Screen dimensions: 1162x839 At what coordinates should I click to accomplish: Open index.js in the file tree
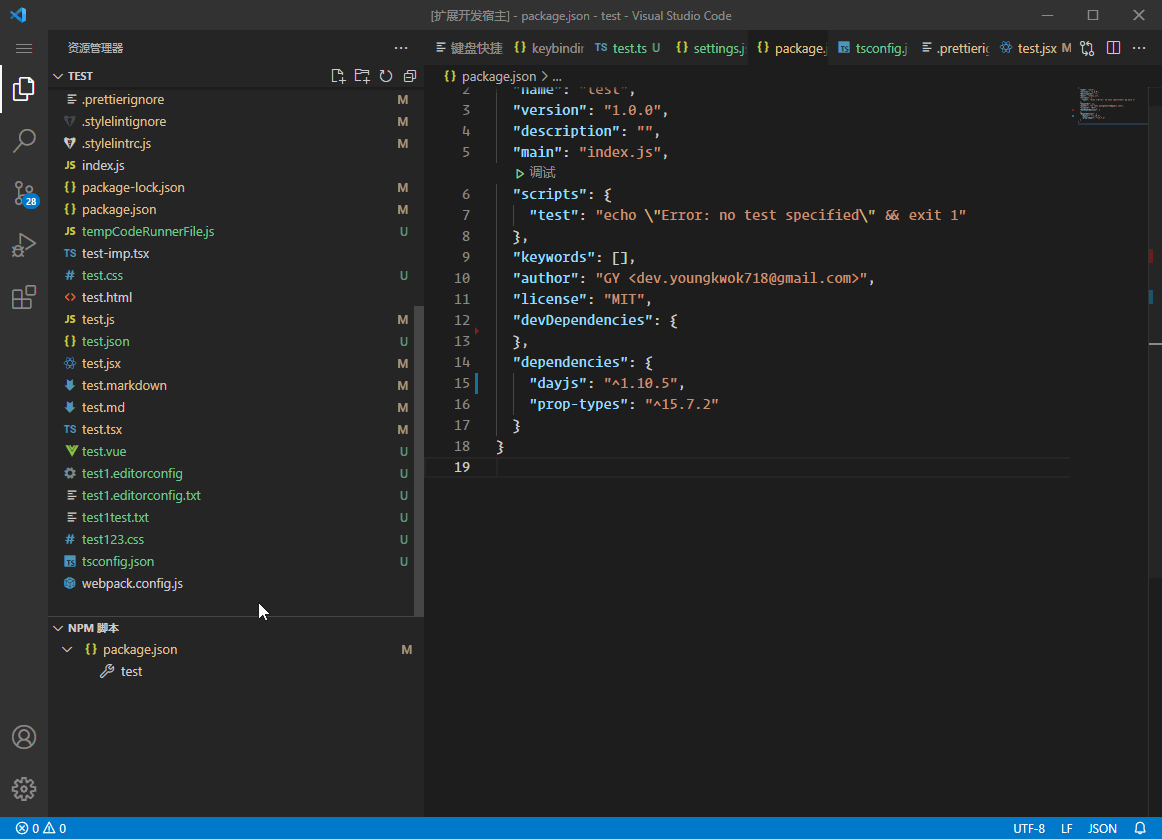tap(233, 165)
